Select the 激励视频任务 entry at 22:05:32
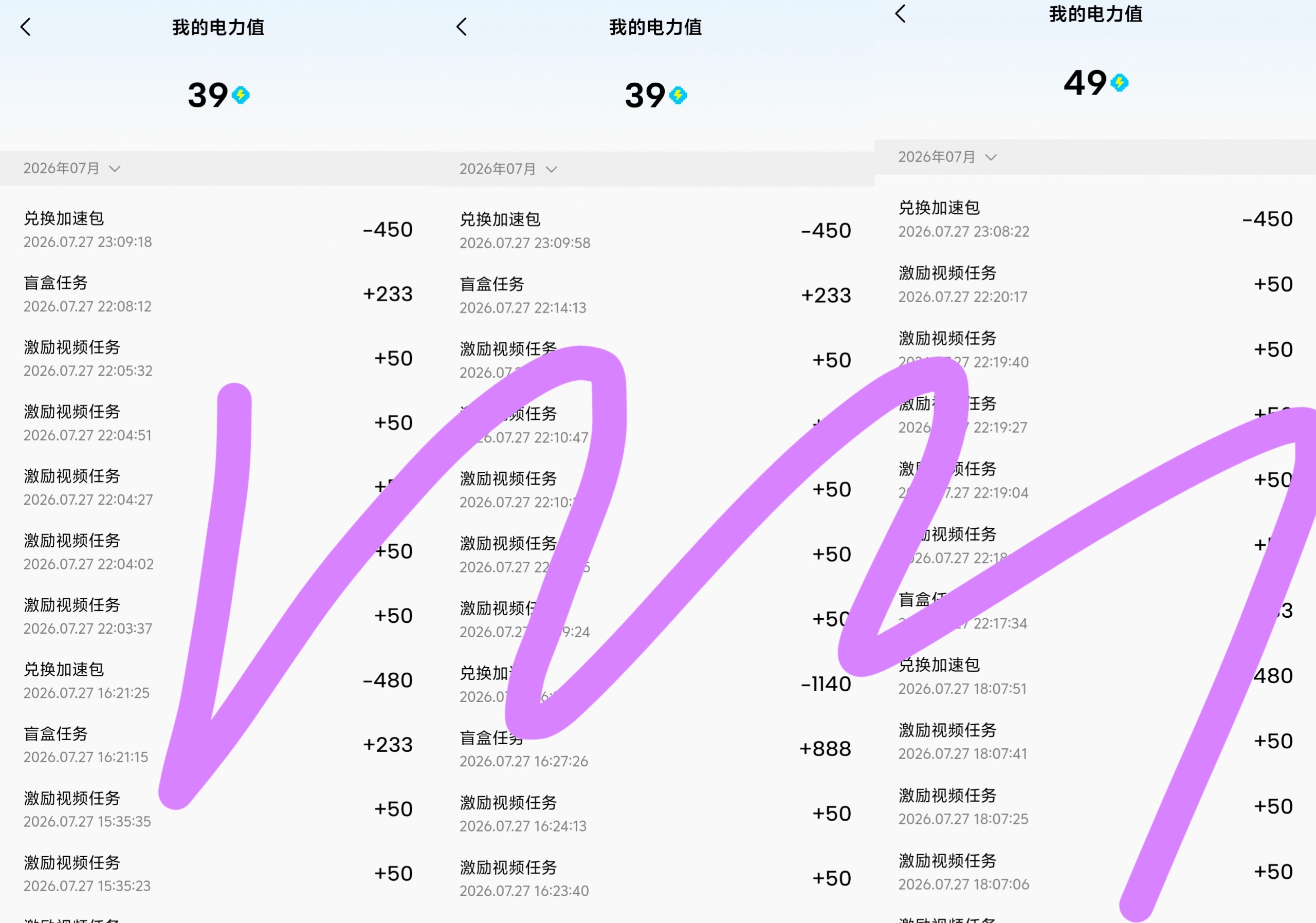The width and height of the screenshot is (1316, 923). (218, 359)
